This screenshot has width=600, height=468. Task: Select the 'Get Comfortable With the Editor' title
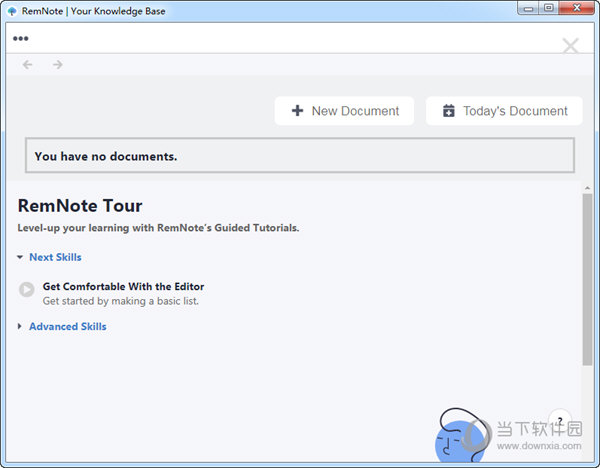pyautogui.click(x=123, y=287)
